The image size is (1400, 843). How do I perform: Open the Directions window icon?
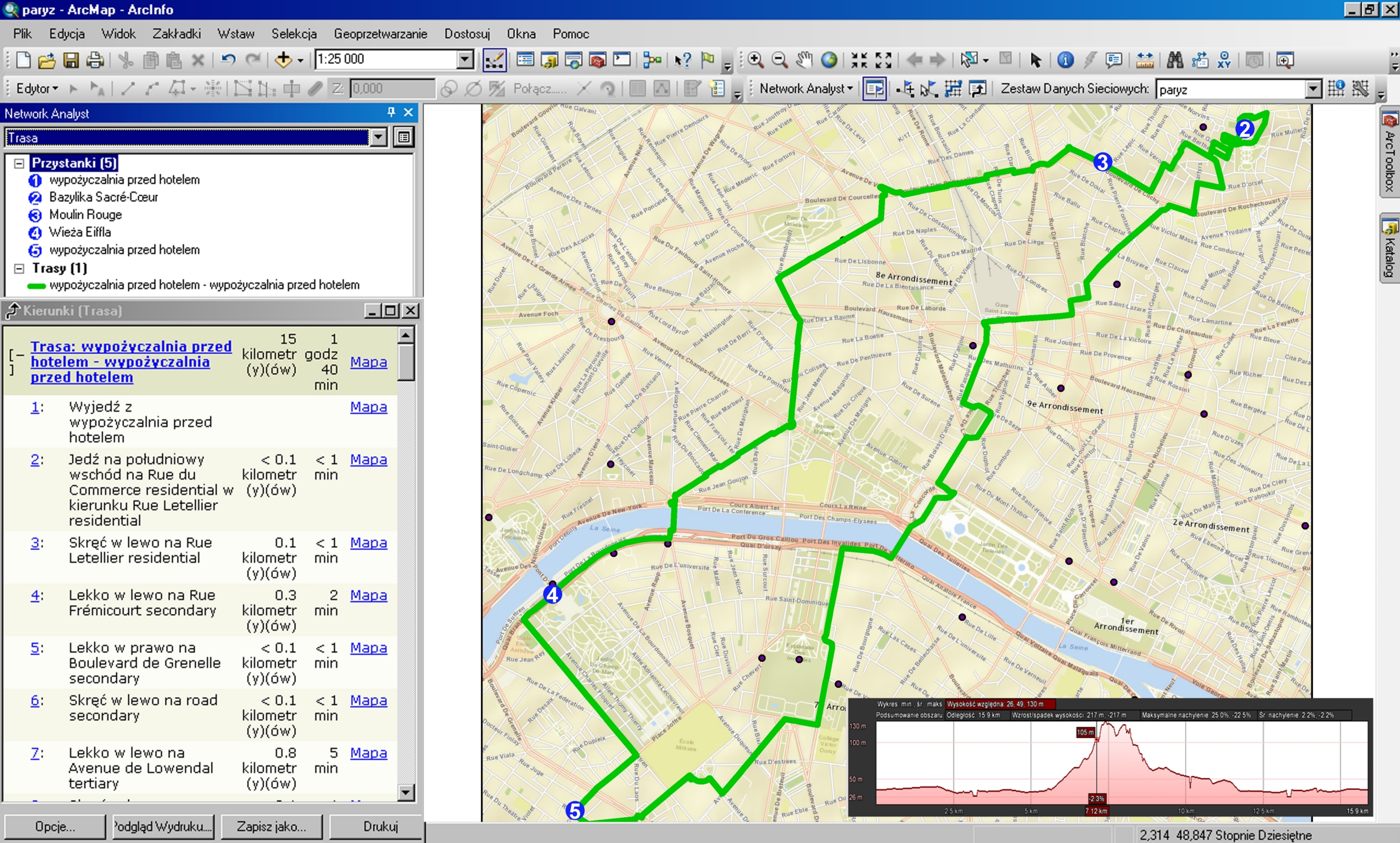977,89
